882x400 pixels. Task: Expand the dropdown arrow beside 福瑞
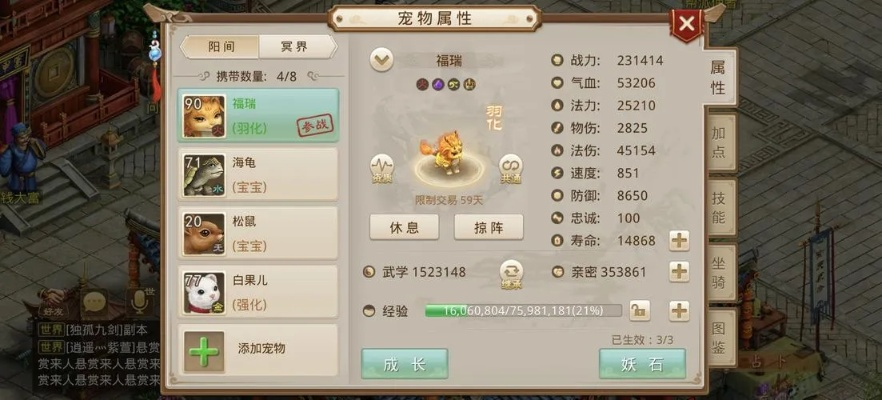click(381, 60)
